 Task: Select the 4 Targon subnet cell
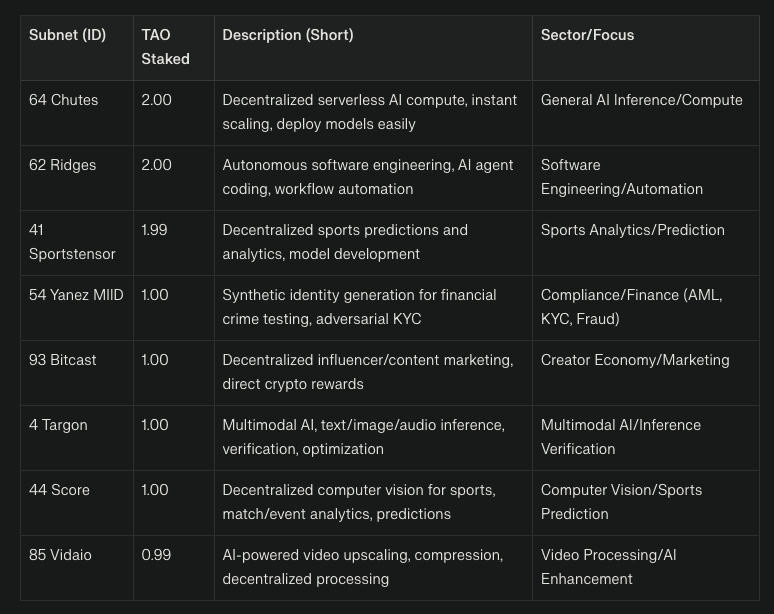(58, 425)
